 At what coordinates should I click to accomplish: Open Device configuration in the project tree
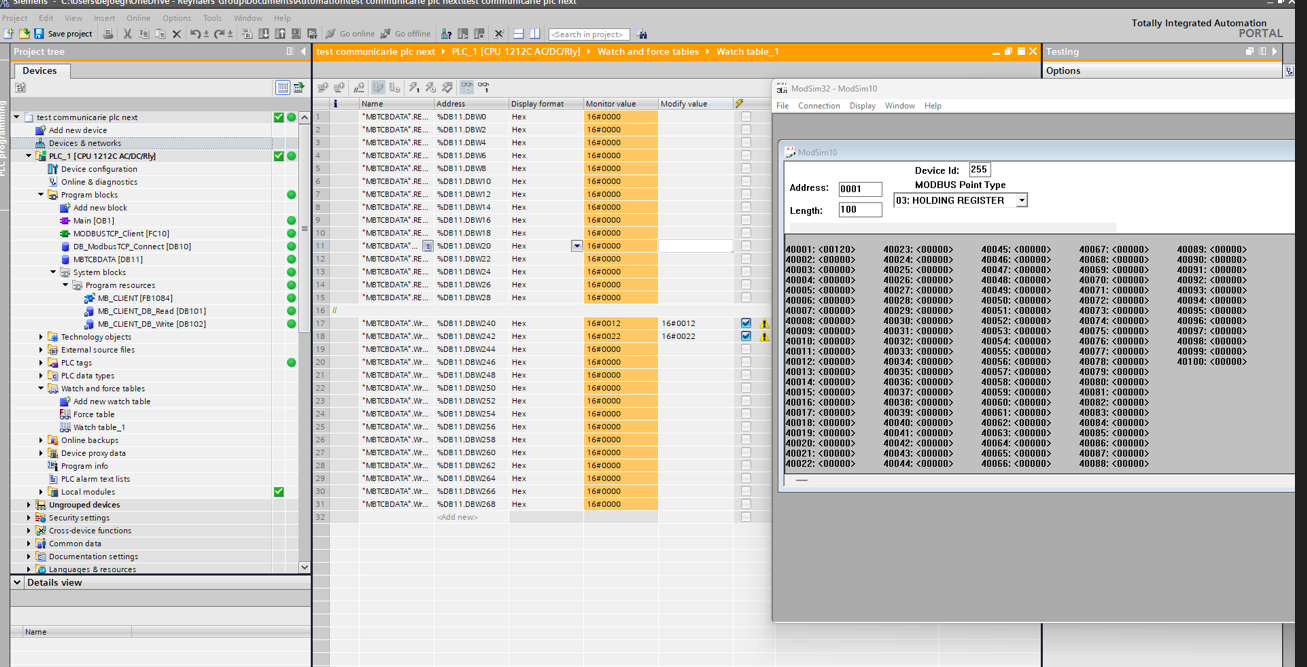tap(98, 169)
